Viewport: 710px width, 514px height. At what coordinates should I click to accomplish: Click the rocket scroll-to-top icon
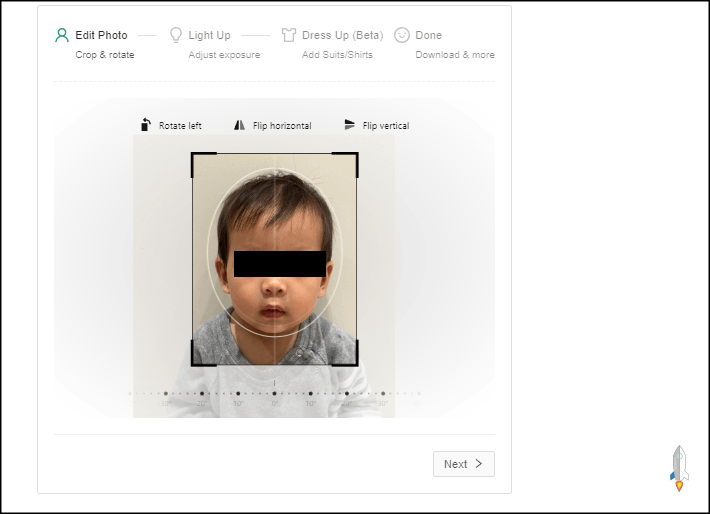click(x=679, y=468)
